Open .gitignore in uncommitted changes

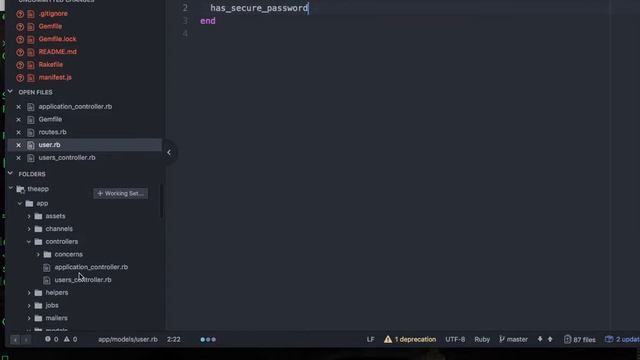[x=53, y=13]
